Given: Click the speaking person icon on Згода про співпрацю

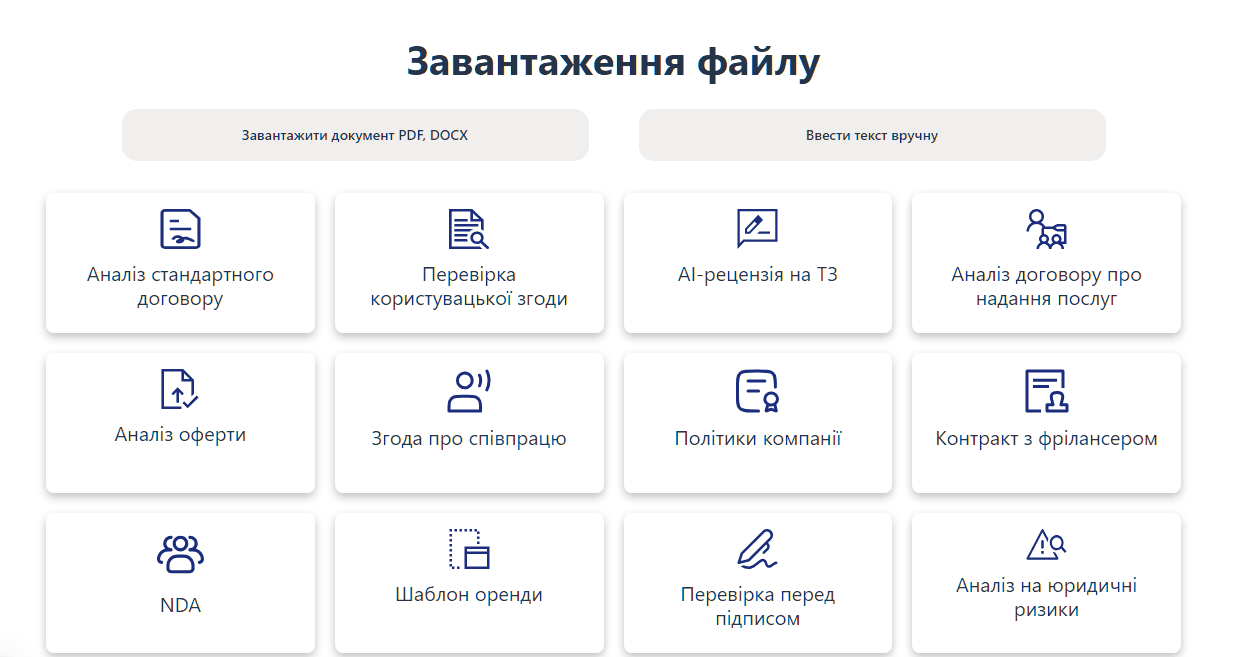Looking at the screenshot, I should [468, 389].
